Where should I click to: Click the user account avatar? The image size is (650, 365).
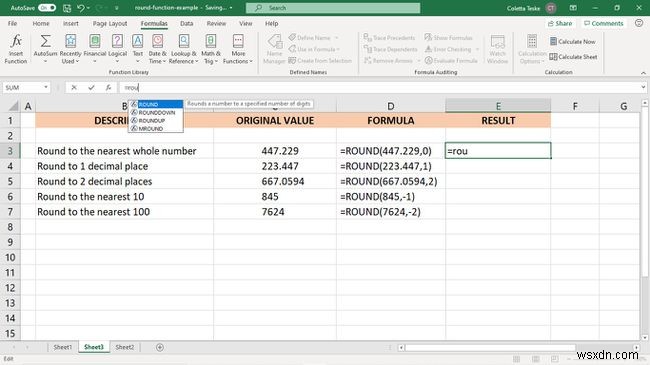point(551,8)
